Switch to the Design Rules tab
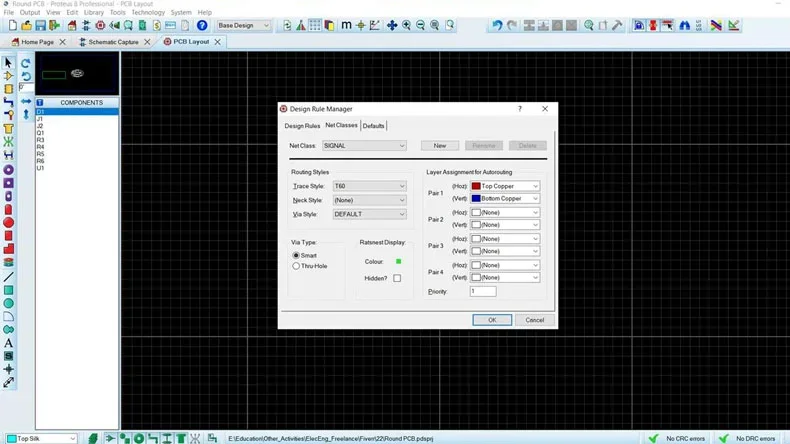Viewport: 790px width, 444px height. [x=302, y=126]
